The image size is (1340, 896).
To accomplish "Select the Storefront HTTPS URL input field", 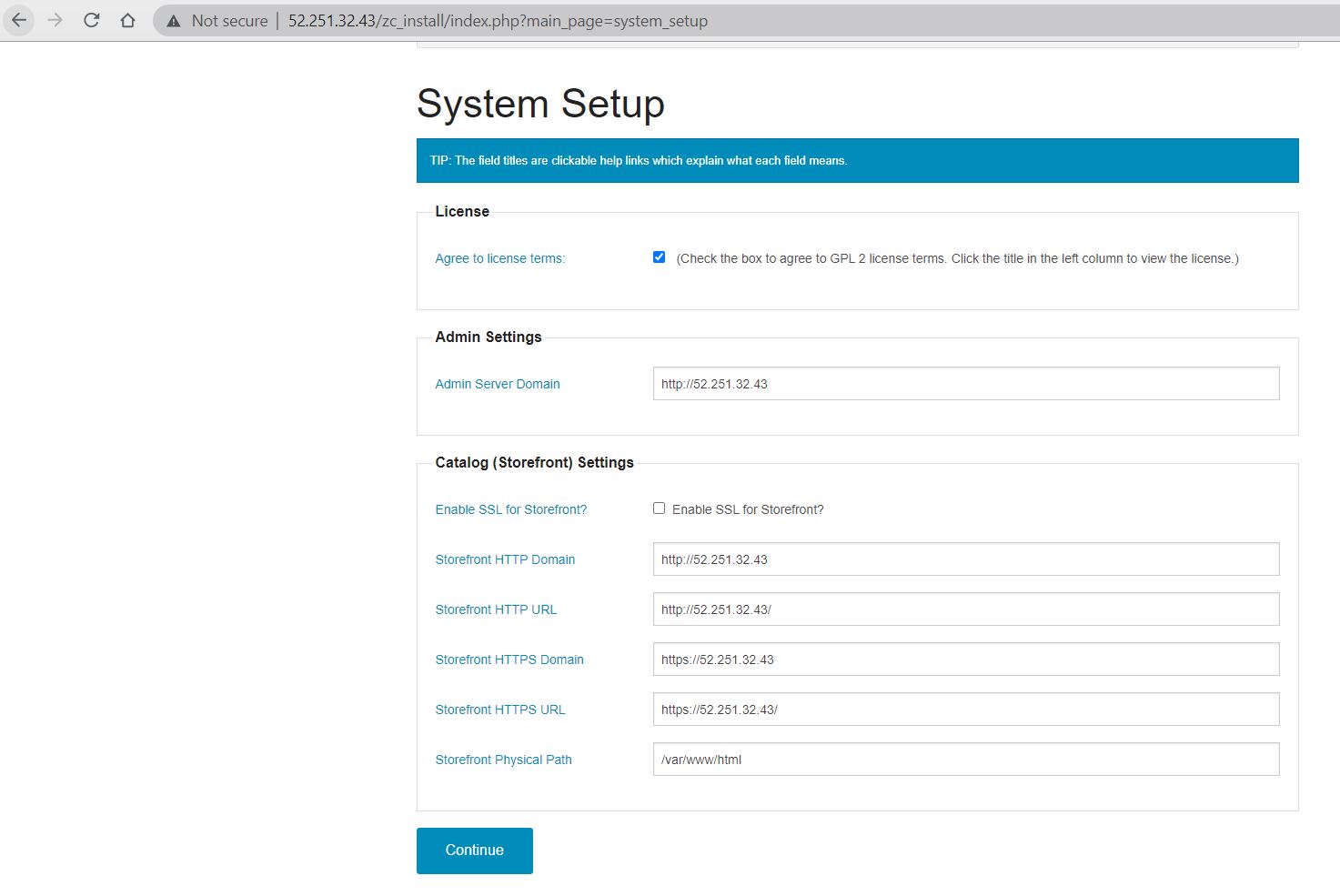I will coord(965,710).
